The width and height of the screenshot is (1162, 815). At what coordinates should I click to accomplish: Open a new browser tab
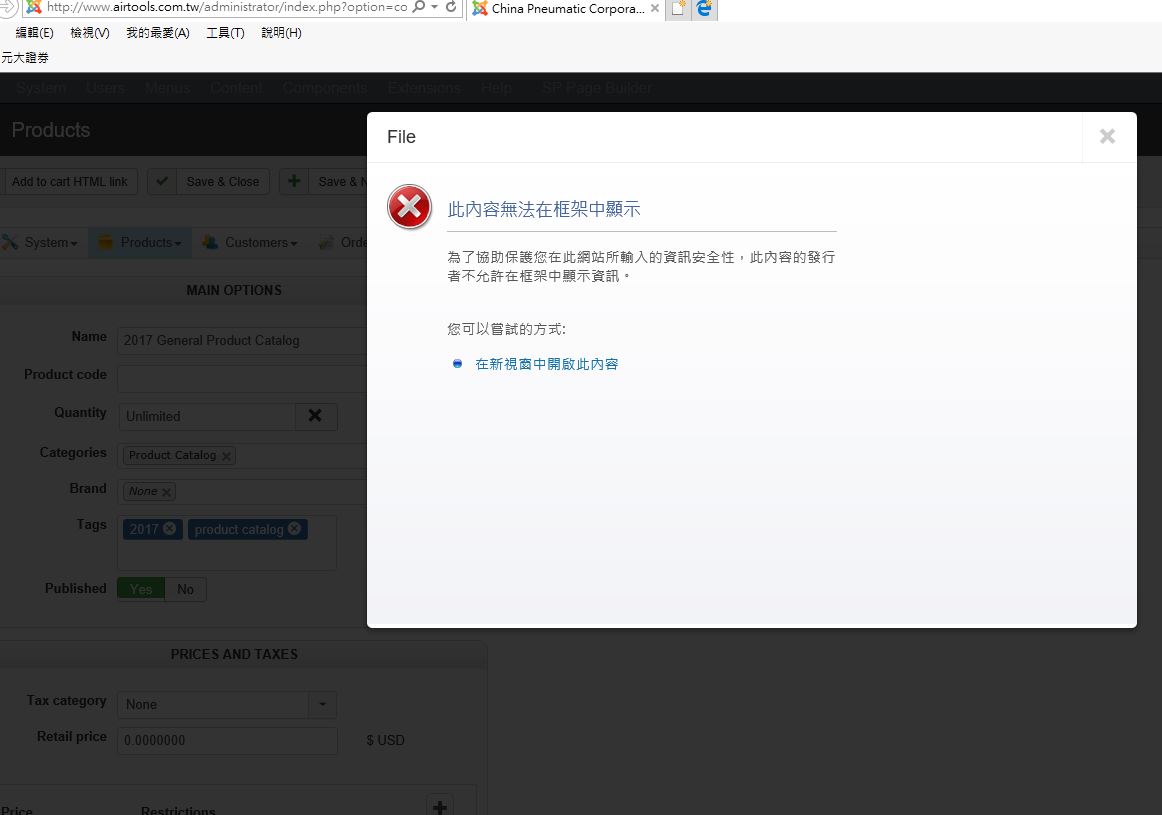[678, 8]
